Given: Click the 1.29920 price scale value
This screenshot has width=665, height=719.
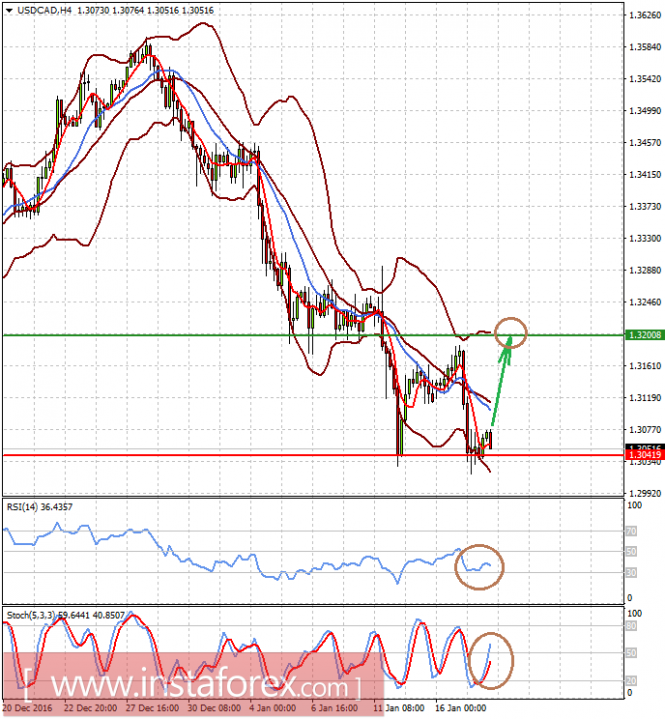Looking at the screenshot, I should tap(645, 493).
